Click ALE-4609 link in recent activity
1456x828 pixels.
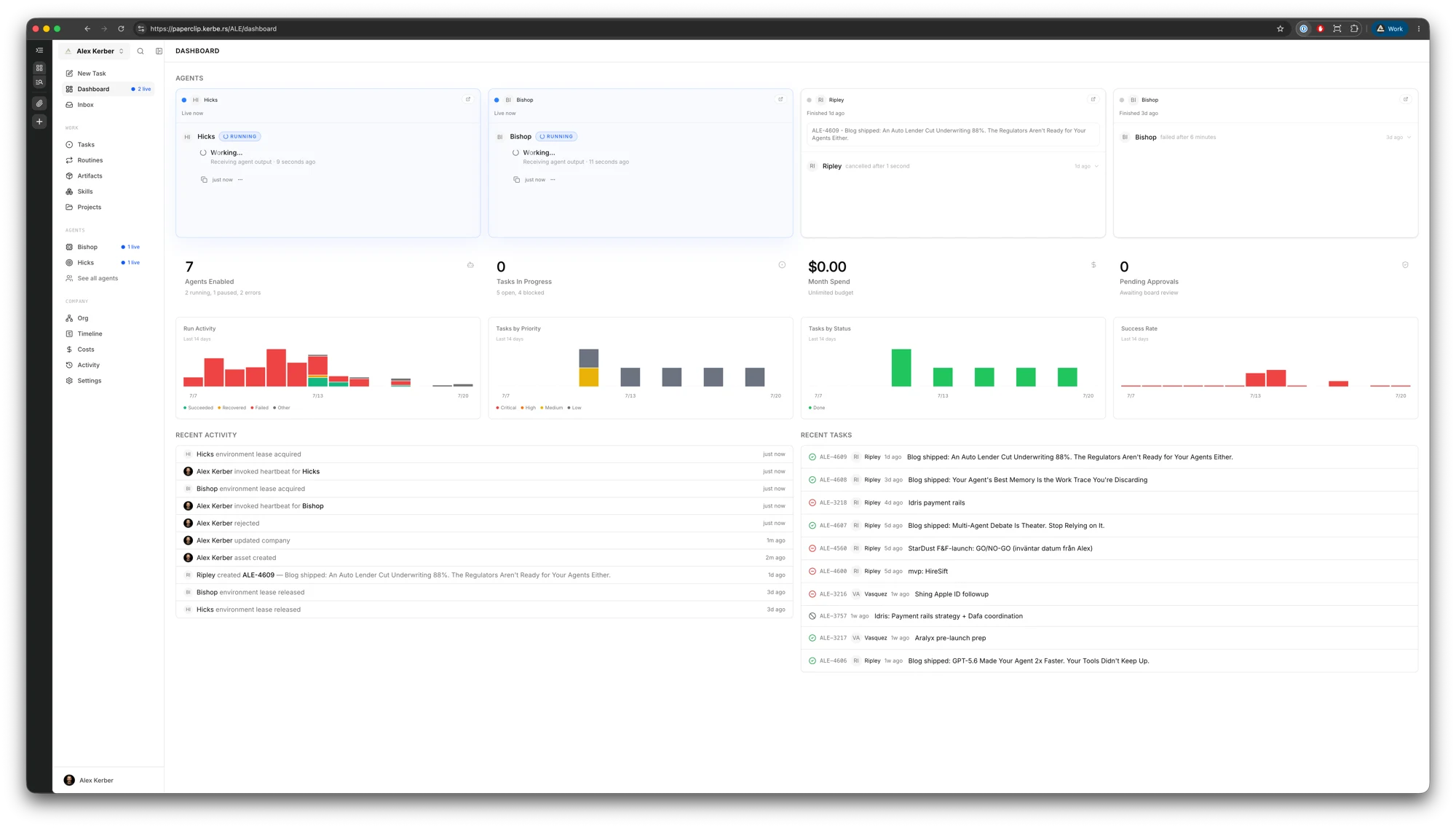click(258, 575)
